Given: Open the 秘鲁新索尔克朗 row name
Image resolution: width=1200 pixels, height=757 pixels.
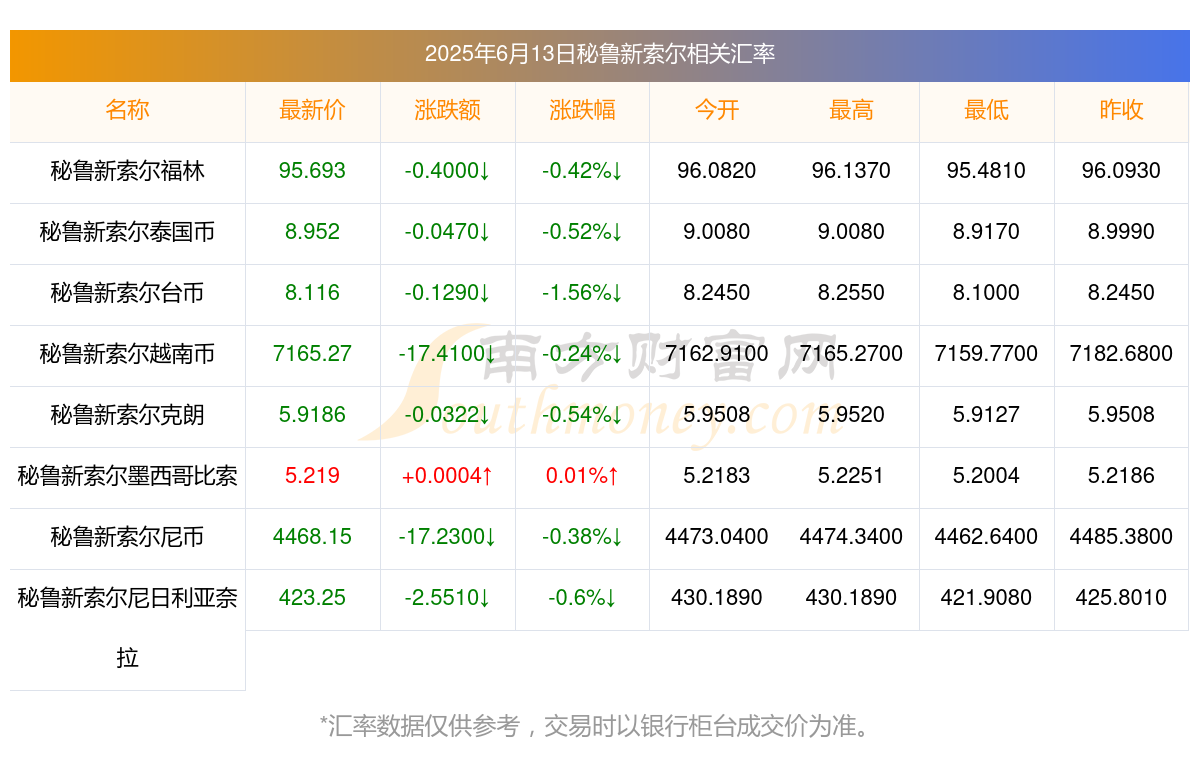Looking at the screenshot, I should 127,415.
